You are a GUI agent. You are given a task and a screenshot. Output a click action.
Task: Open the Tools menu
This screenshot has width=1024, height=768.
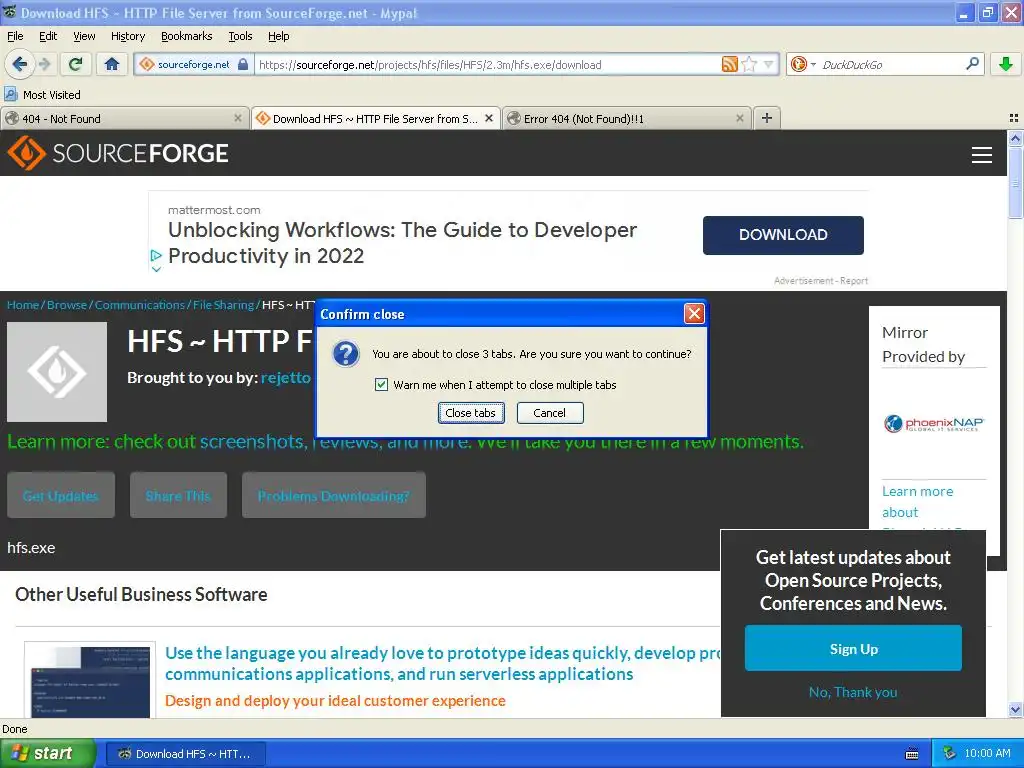click(x=240, y=36)
